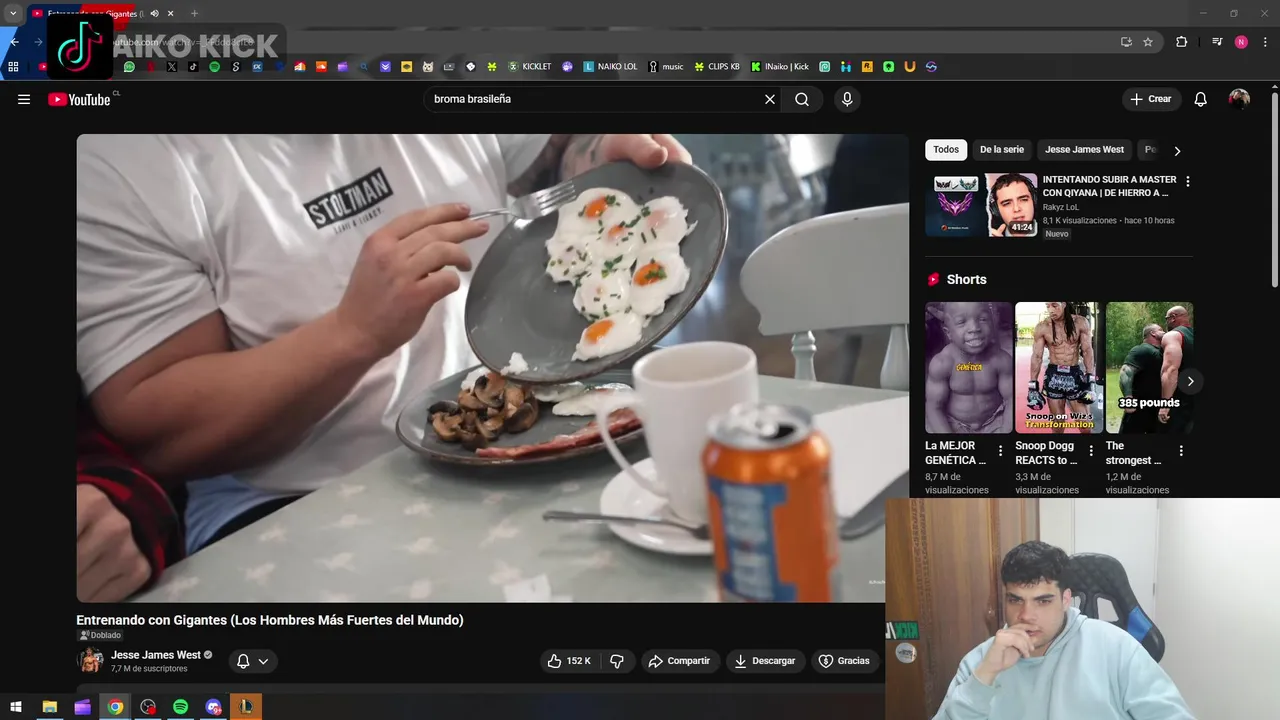Download the video with Descargar

765,661
